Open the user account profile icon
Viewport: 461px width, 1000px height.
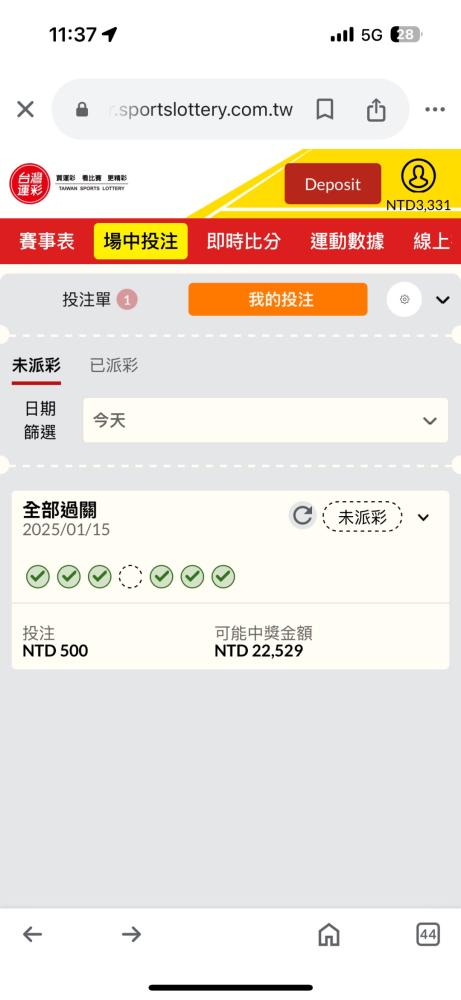tap(418, 177)
